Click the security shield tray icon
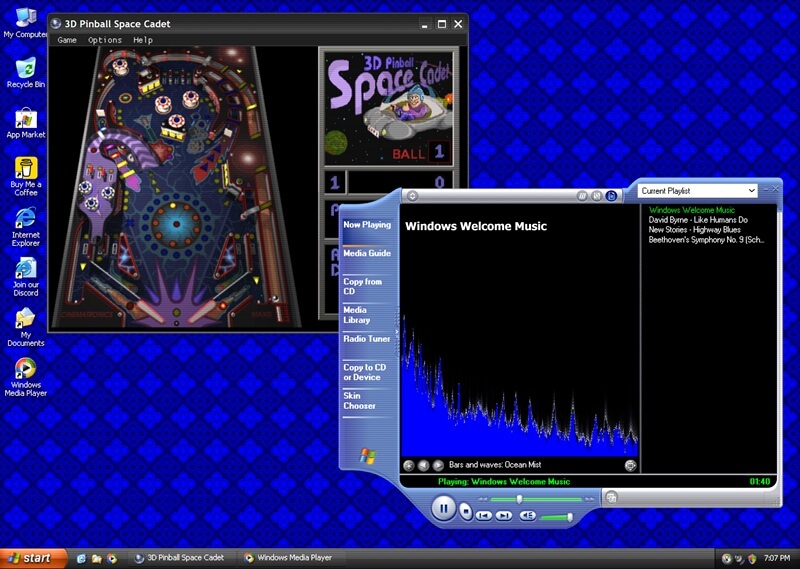 pos(752,559)
